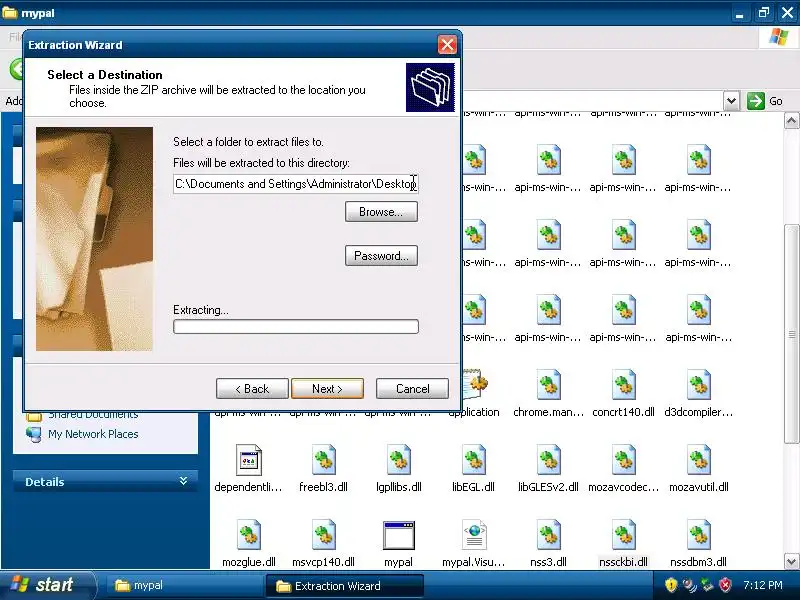Click Browse... to choose a destination folder

coord(381,212)
